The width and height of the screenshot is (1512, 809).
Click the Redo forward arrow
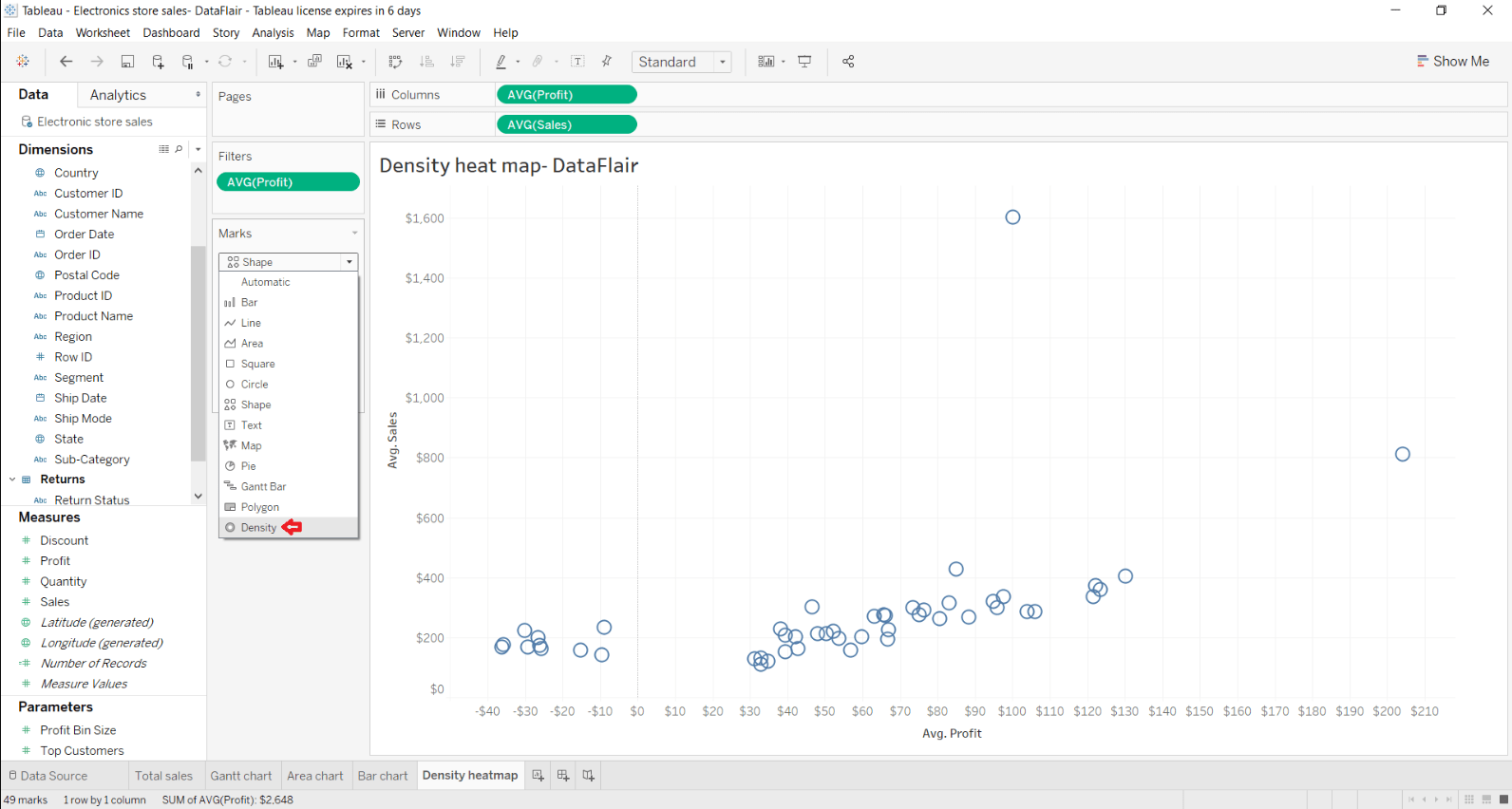pyautogui.click(x=97, y=62)
